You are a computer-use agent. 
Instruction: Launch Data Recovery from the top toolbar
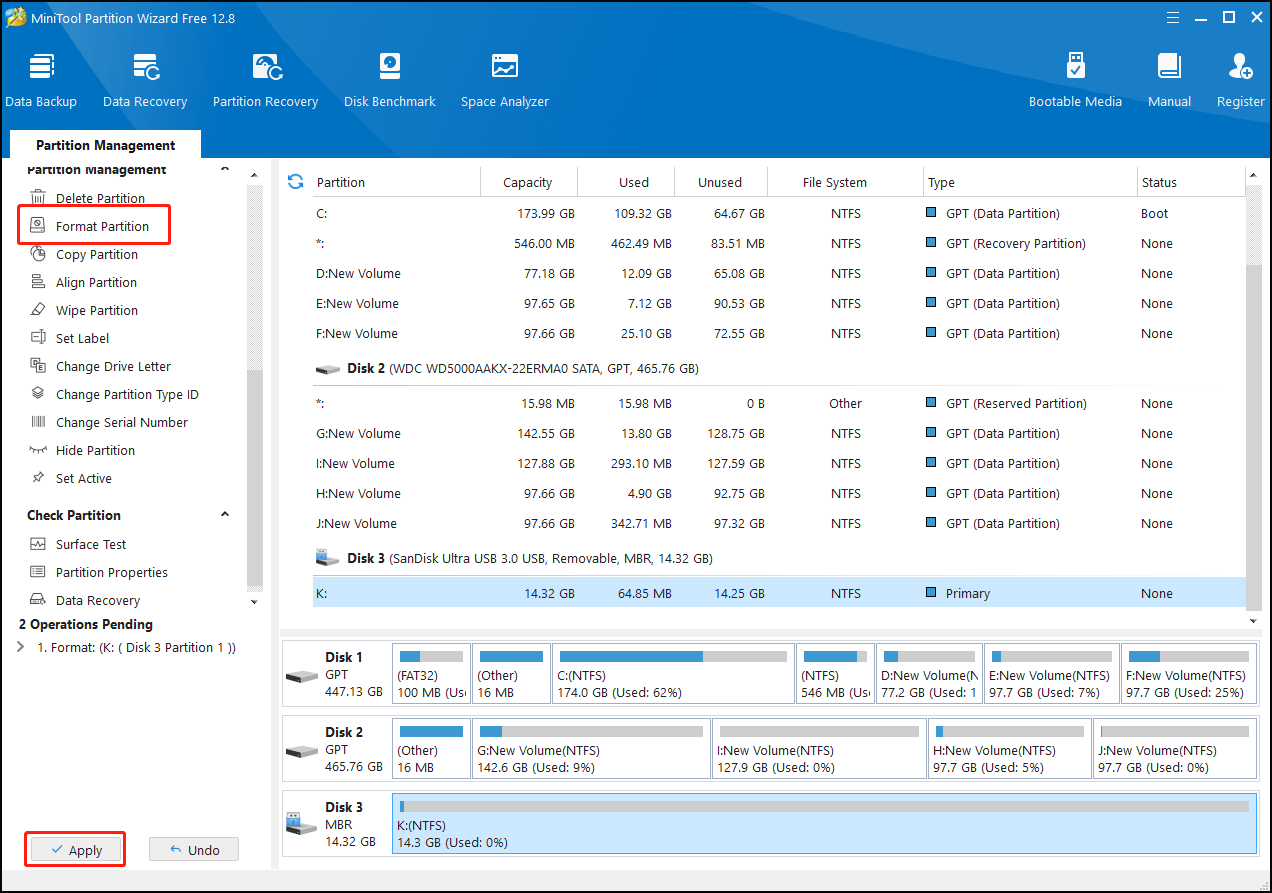tap(145, 80)
